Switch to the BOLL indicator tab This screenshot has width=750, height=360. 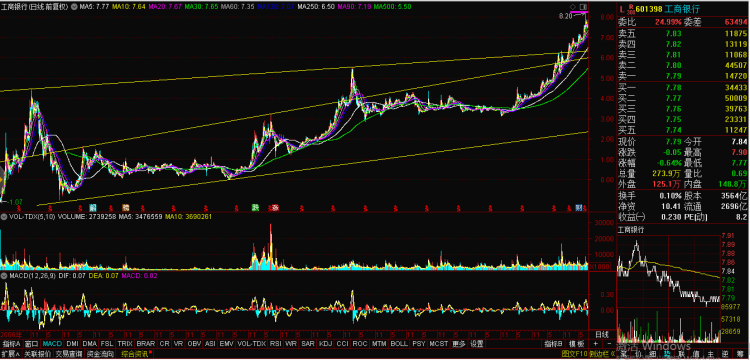coord(399,344)
